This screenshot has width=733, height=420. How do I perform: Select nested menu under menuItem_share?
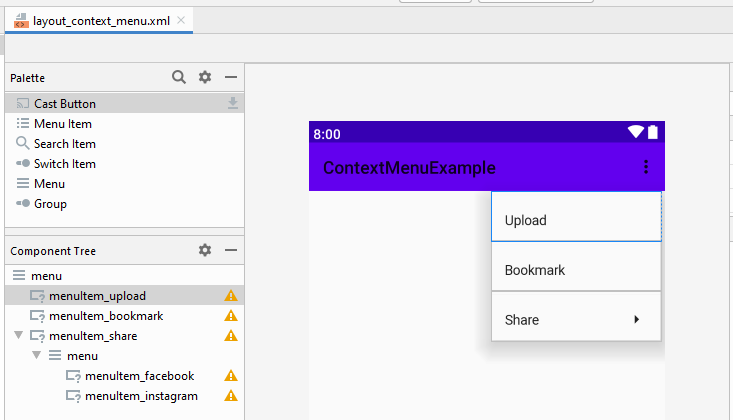124,356
